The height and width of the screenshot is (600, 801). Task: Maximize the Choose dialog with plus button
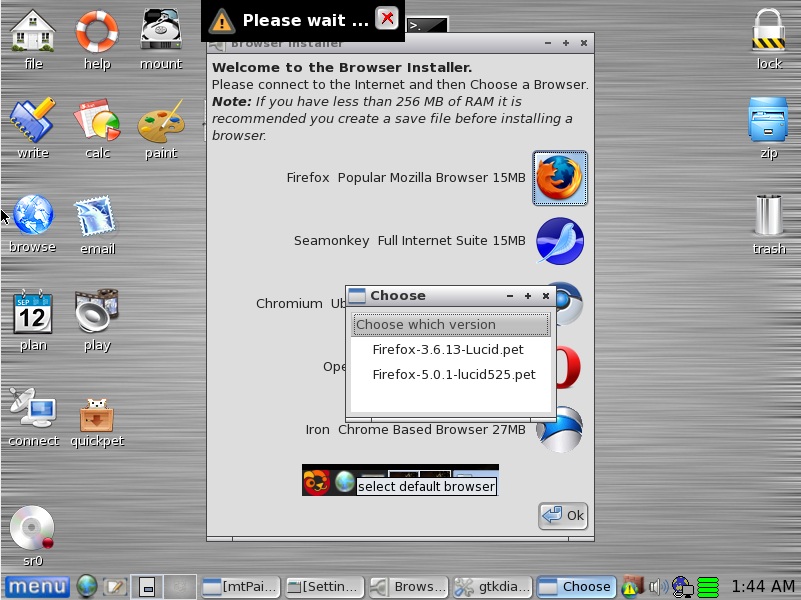coord(528,296)
